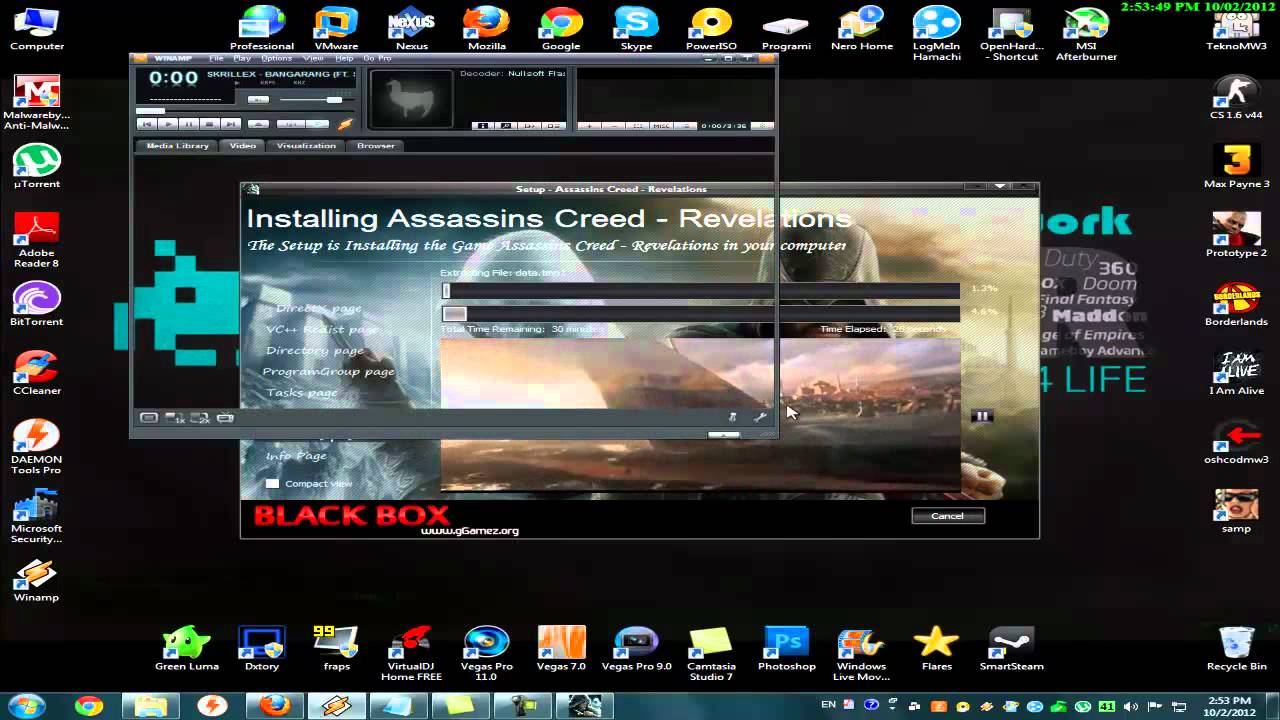The width and height of the screenshot is (1280, 720).
Task: Switch to the Video tab in Winamp
Action: click(x=243, y=146)
